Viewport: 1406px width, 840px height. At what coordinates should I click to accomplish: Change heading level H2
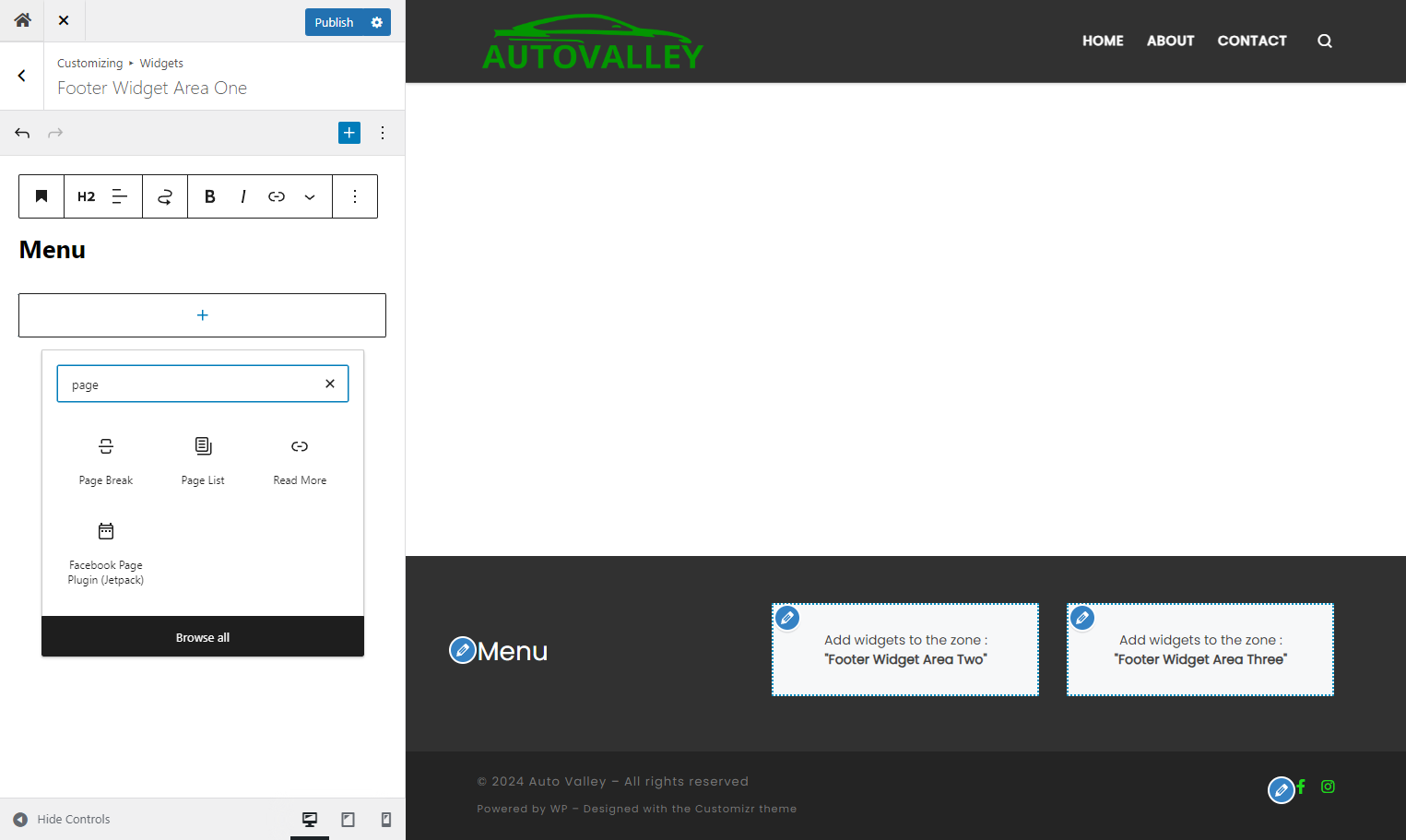coord(87,196)
